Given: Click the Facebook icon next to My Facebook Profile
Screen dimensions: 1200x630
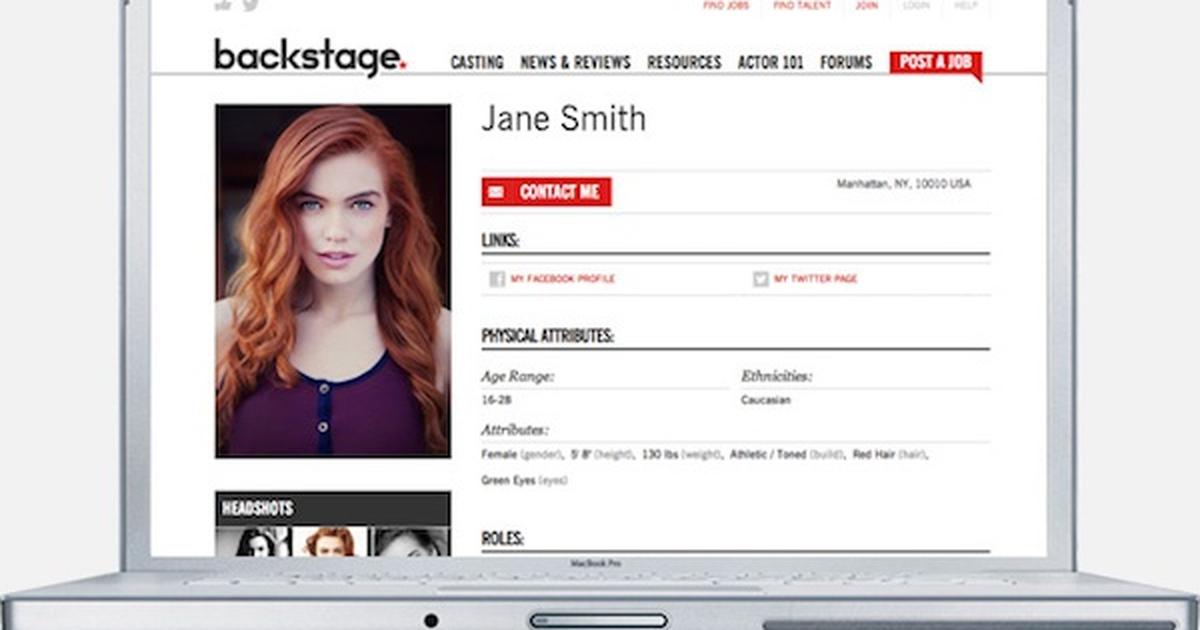Looking at the screenshot, I should pyautogui.click(x=497, y=278).
